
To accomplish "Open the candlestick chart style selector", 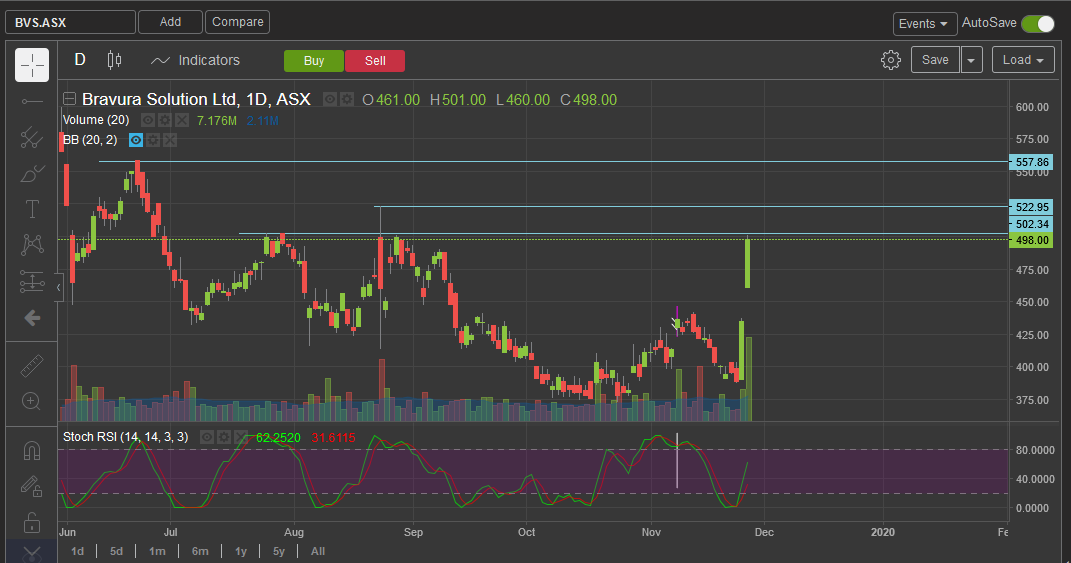I will pos(115,60).
